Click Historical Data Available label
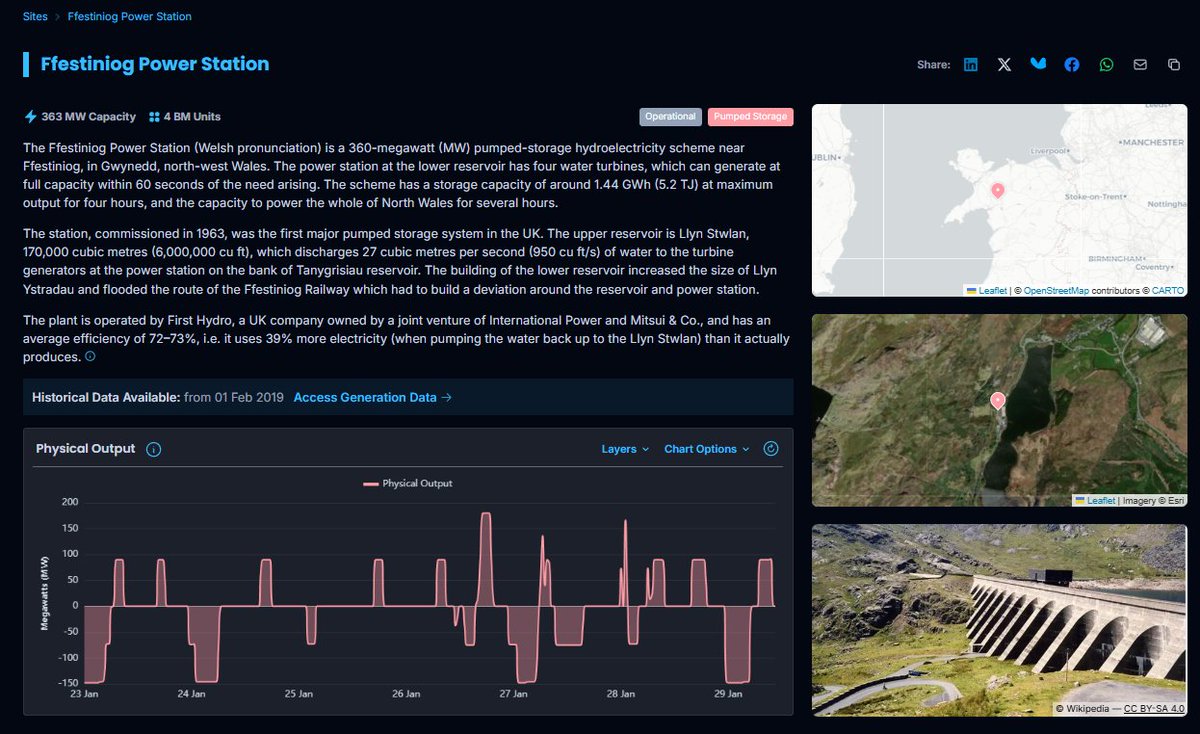1200x734 pixels. 106,397
